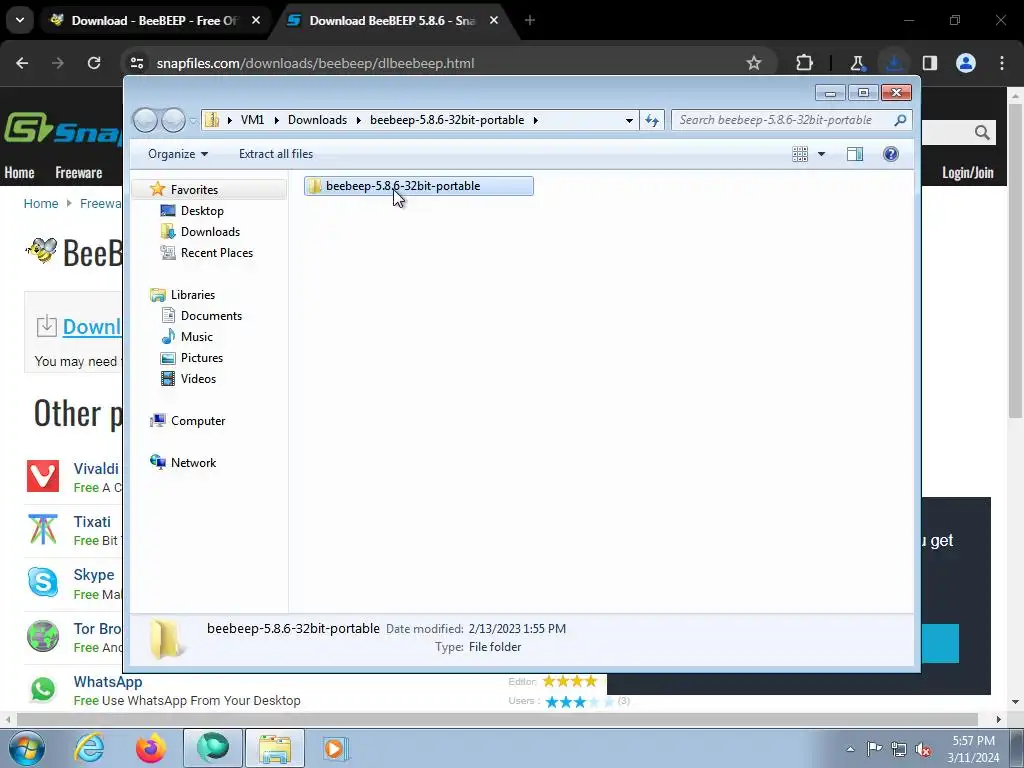Viewport: 1024px width, 768px height.
Task: Click the Skype icon on the page
Action: pyautogui.click(x=43, y=583)
